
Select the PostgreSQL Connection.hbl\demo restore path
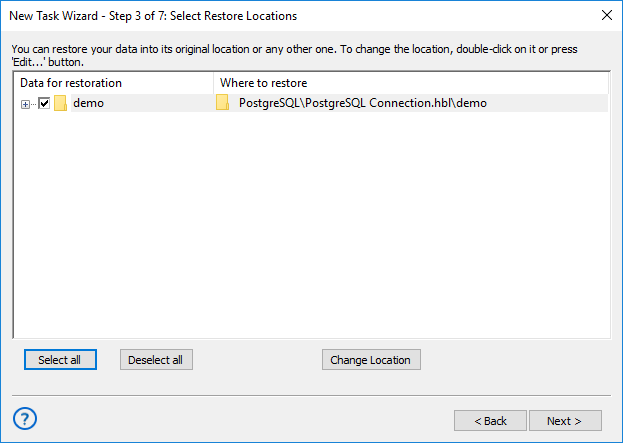pos(362,103)
